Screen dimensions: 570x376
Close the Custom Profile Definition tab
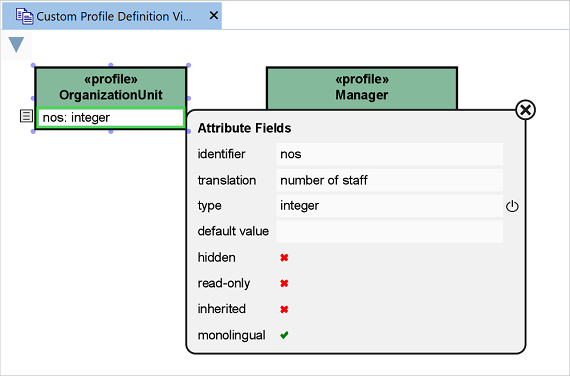coord(214,15)
